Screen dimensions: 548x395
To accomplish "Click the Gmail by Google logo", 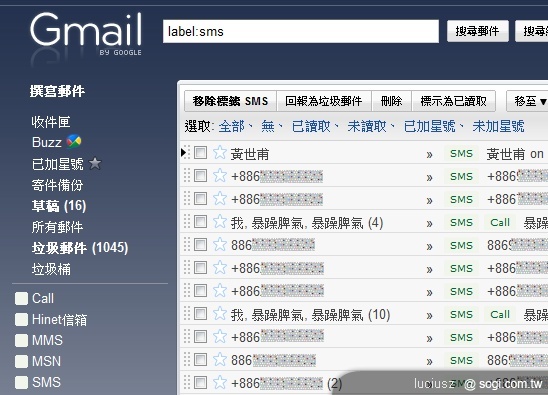I will pyautogui.click(x=86, y=34).
